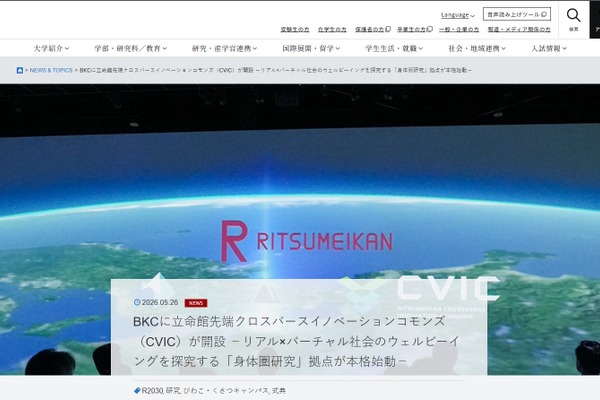Open 保護者の方 external link
Image resolution: width=600 pixels, height=400 pixels.
(x=373, y=29)
